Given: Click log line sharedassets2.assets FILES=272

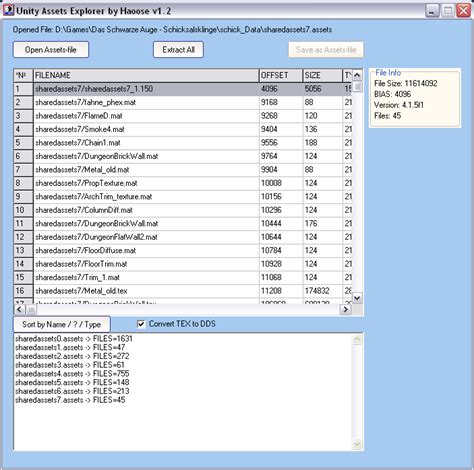Looking at the screenshot, I should [72, 356].
